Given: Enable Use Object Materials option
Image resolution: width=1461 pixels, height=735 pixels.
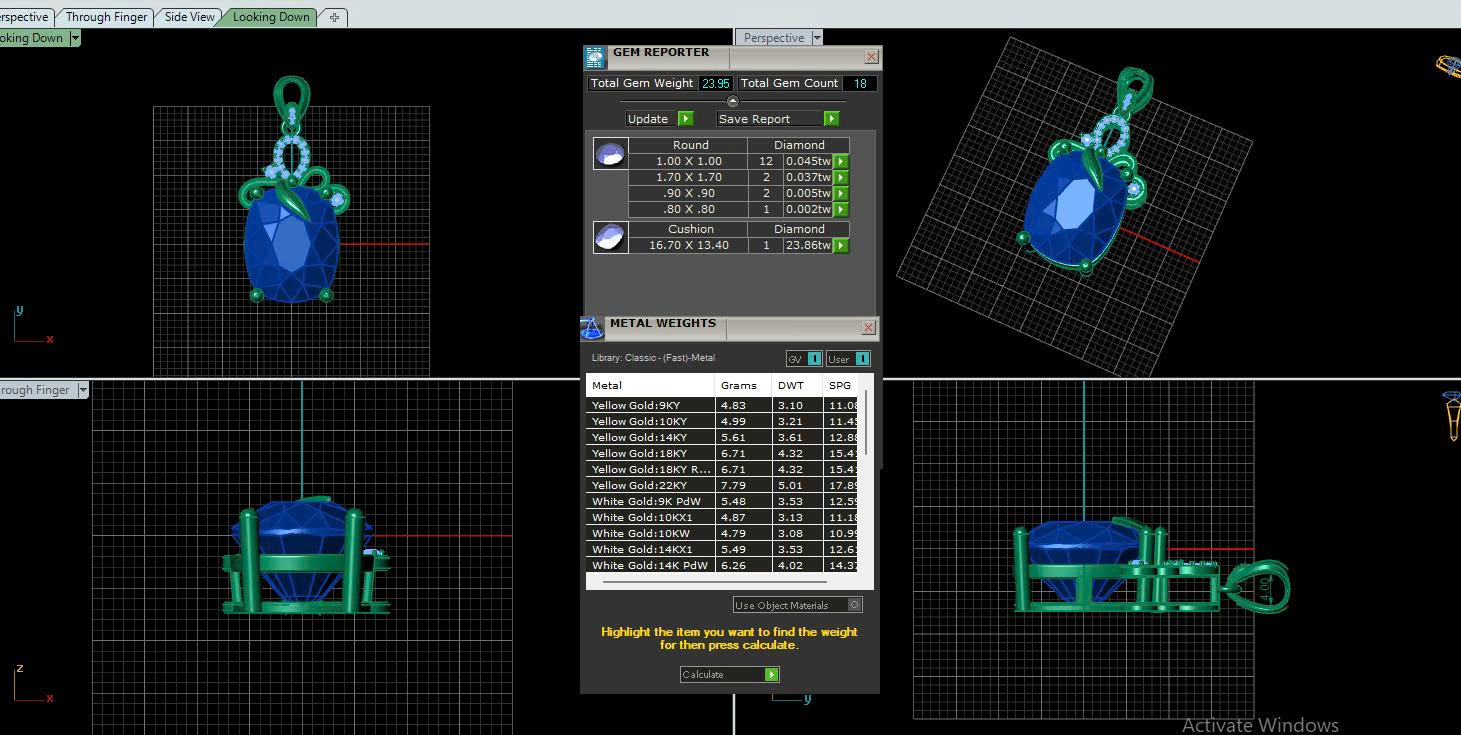Looking at the screenshot, I should [x=854, y=605].
